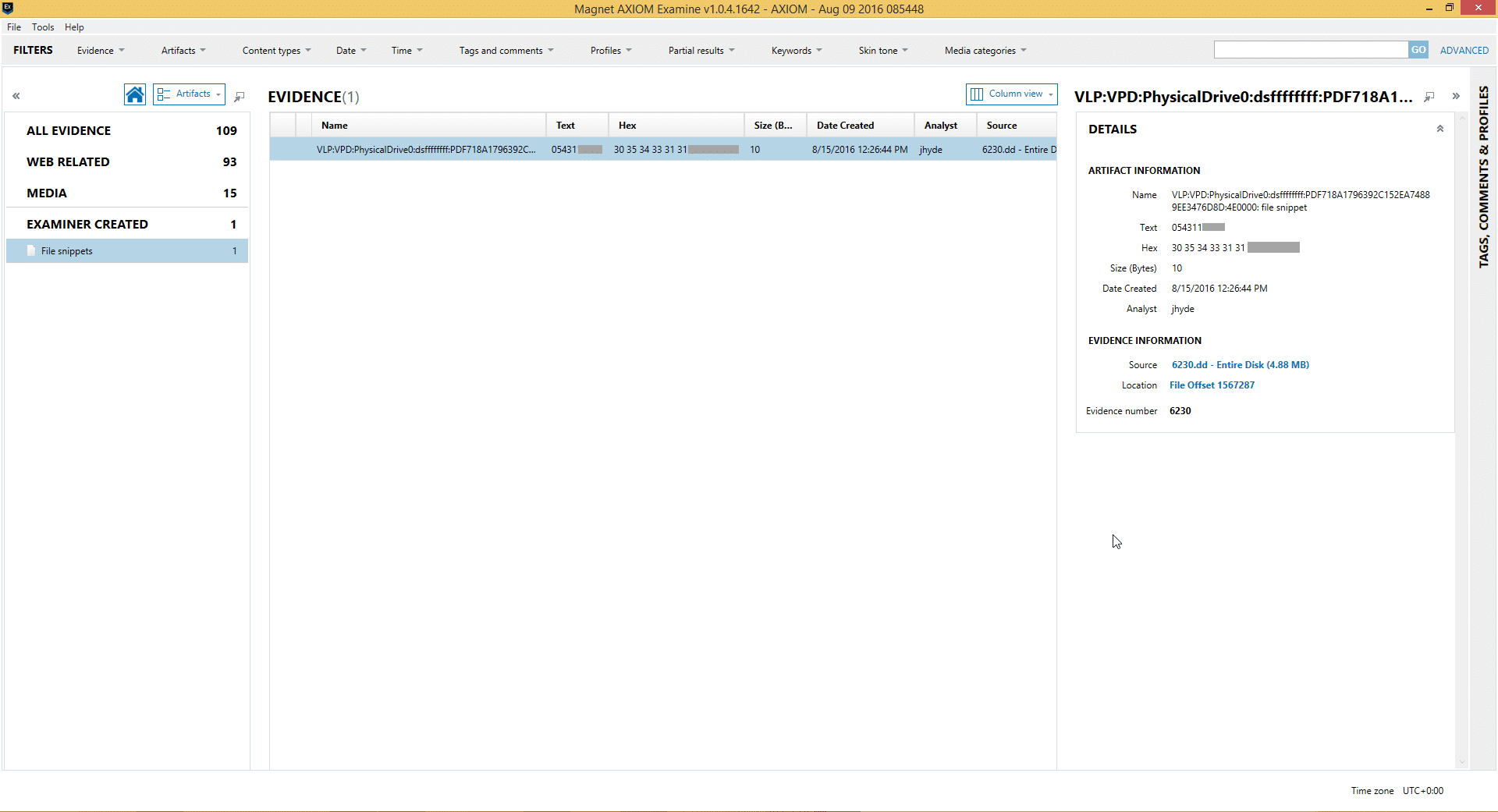Click the date 8/15/2016 12:26:44 PM cell
Screen dimensions: 1498x812
click(860, 150)
